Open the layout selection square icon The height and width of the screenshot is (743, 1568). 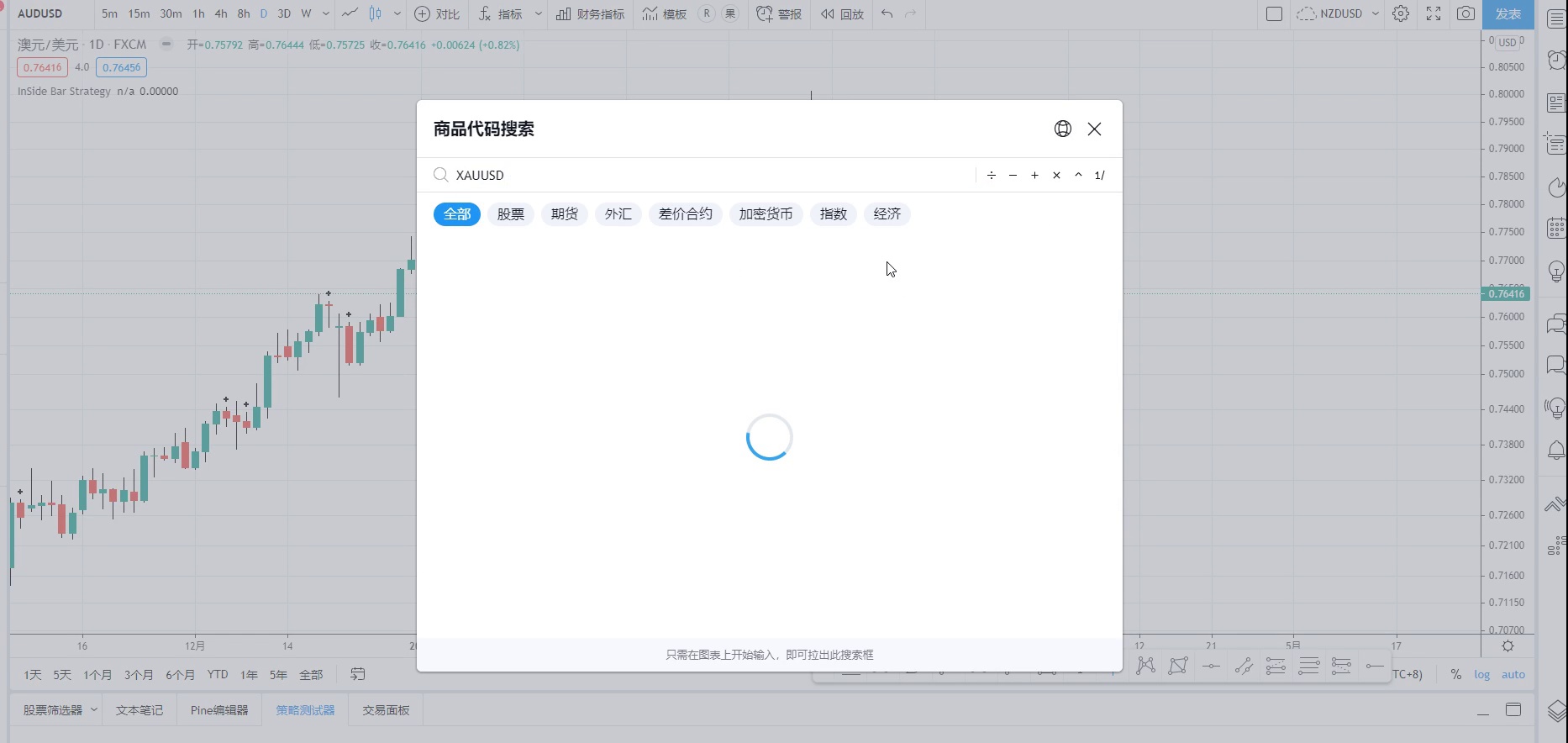(x=1274, y=13)
